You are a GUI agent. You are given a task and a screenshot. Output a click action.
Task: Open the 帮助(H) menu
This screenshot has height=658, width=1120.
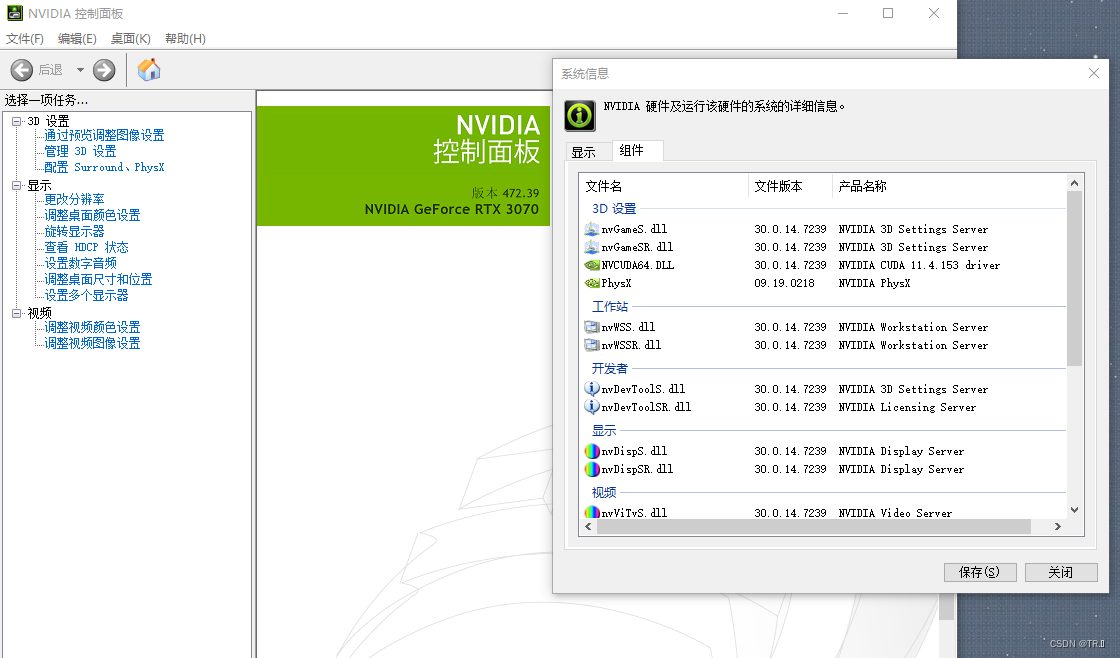click(x=185, y=39)
